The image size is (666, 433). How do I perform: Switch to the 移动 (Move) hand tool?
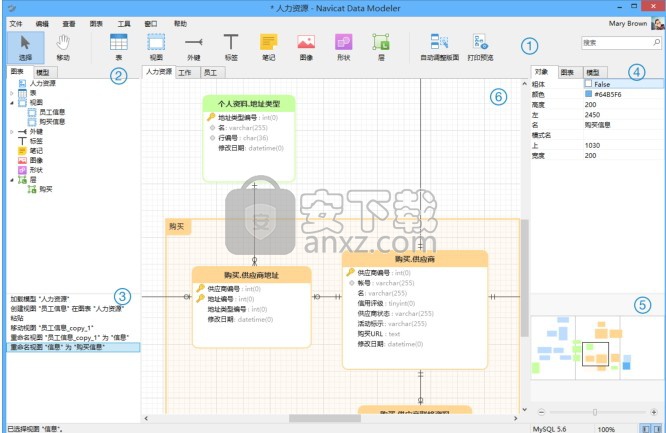pyautogui.click(x=63, y=48)
